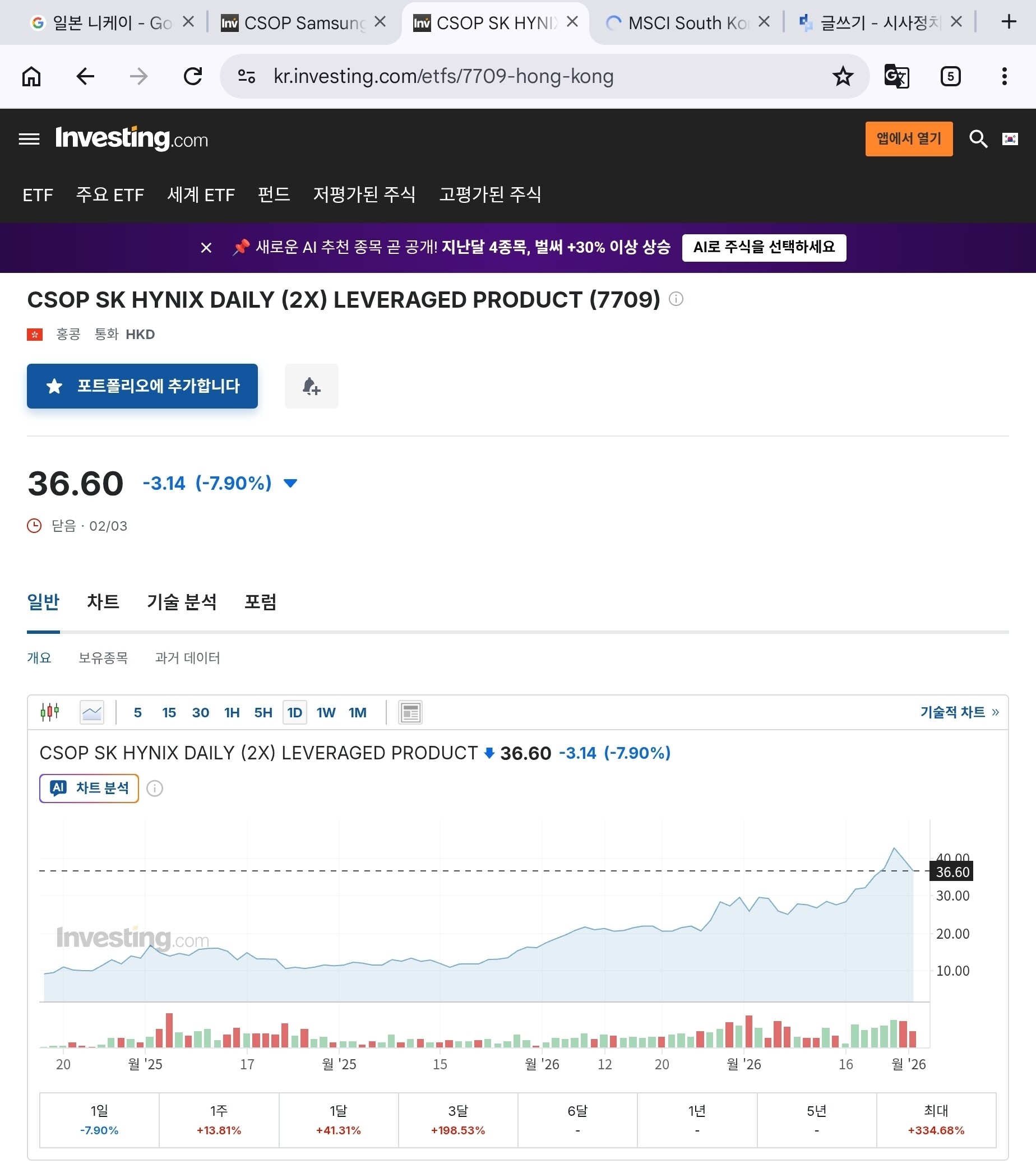Open the 과거 데이터 sub-tab
This screenshot has width=1036, height=1164.
187,658
